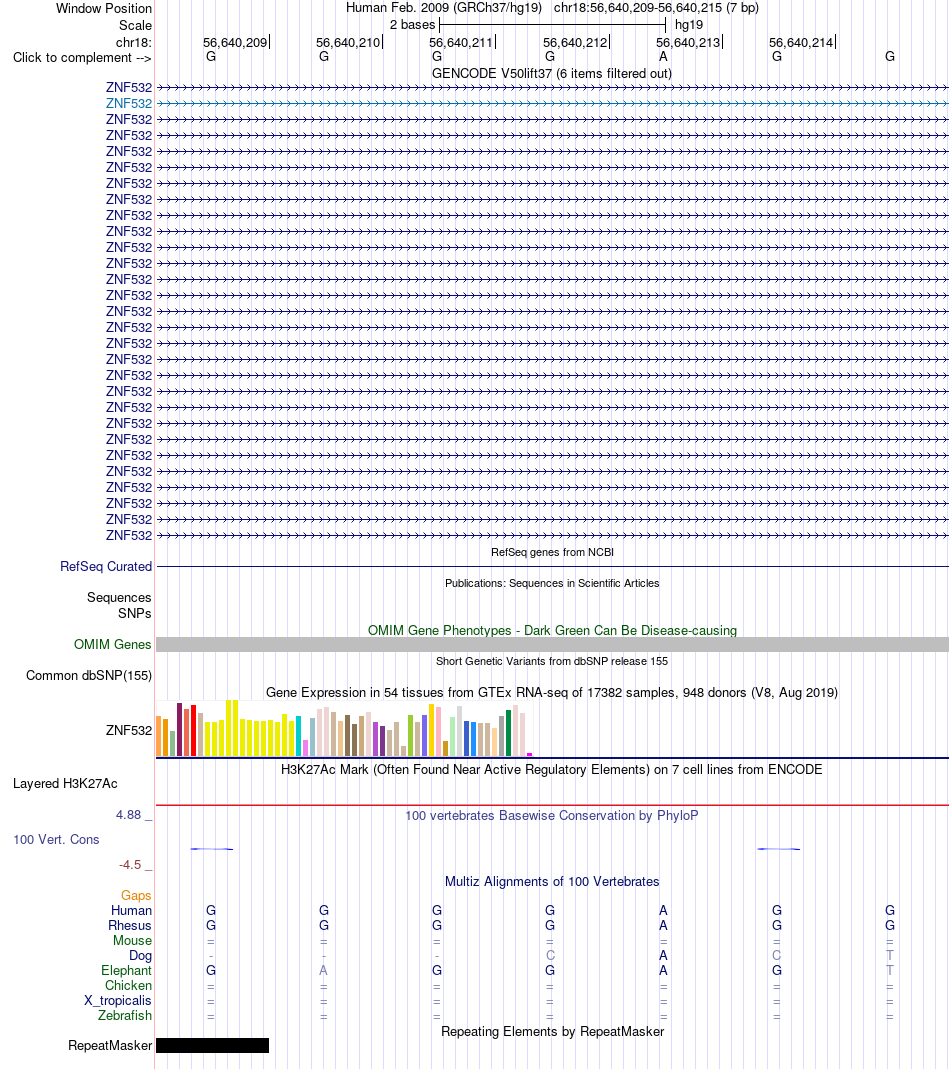This screenshot has height=1069, width=950.
Task: Open "Multiz Alignments of 100 Vertebrates" title
Action: click(x=552, y=882)
